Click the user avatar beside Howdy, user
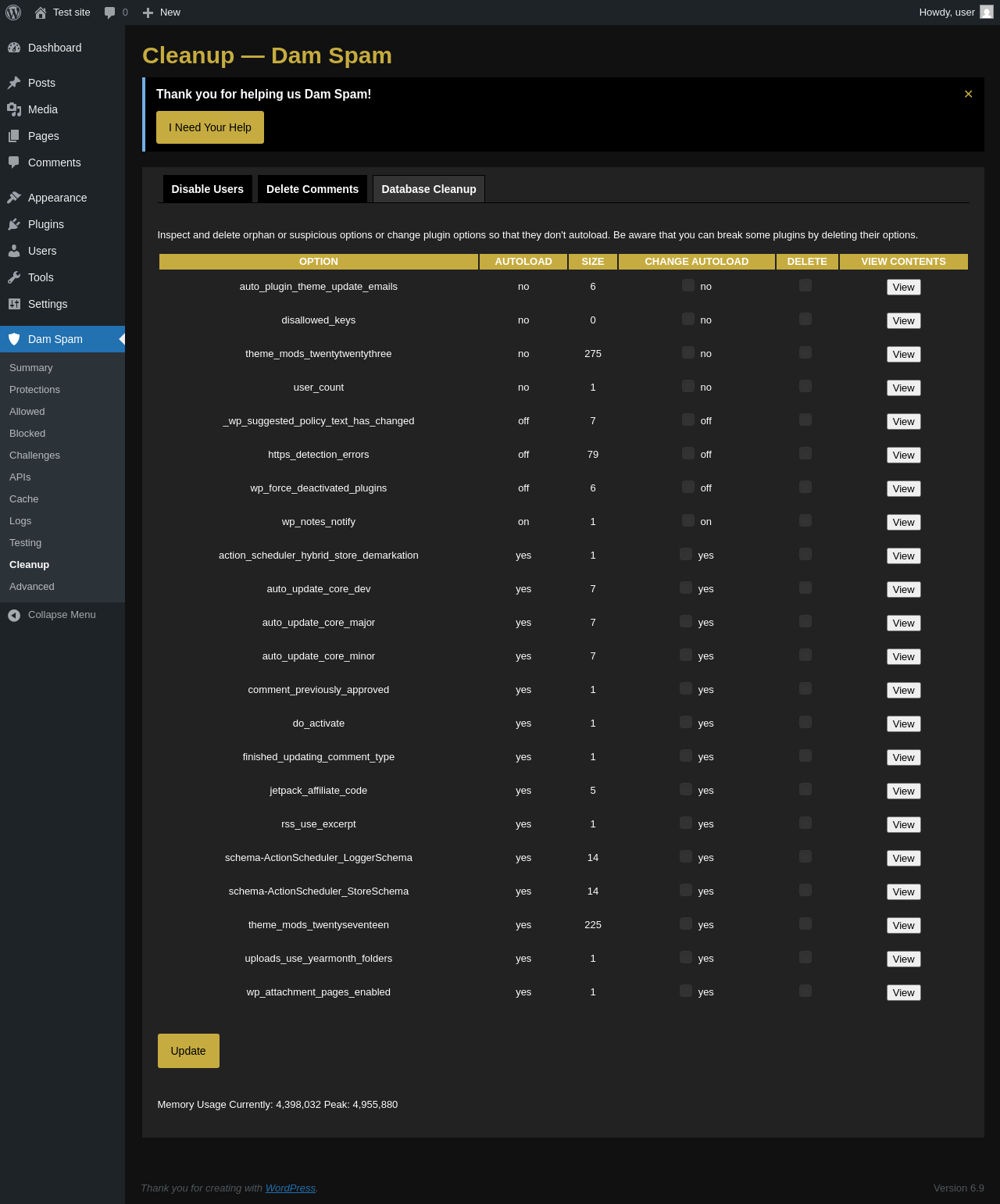 click(987, 12)
